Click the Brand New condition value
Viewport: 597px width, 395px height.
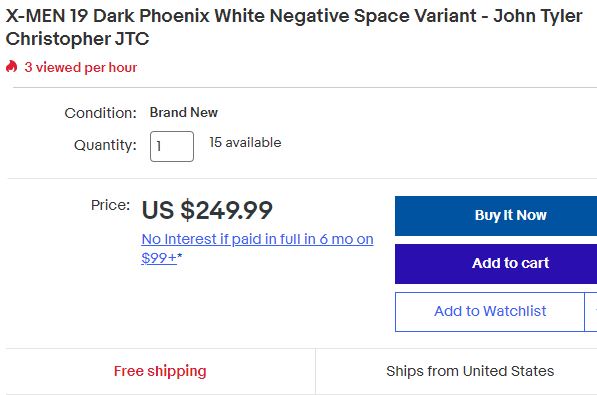click(184, 112)
